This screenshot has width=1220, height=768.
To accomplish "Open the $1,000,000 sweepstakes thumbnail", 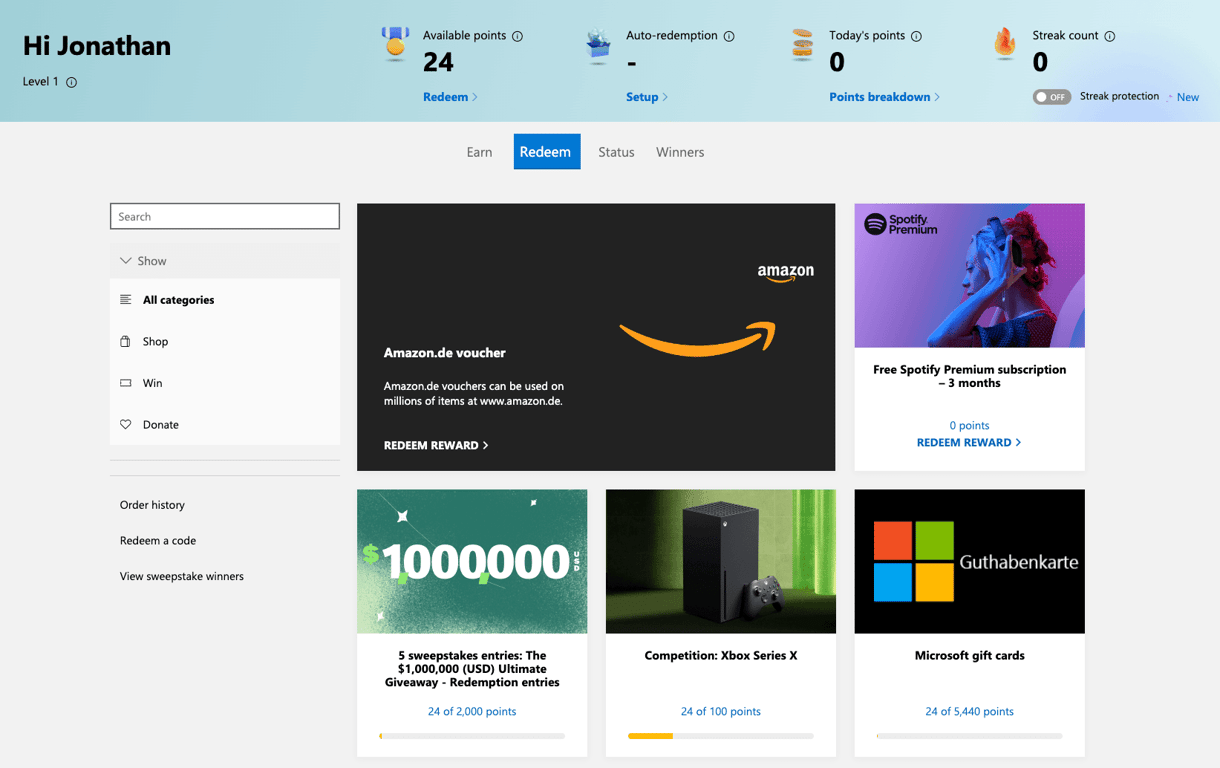I will pyautogui.click(x=472, y=561).
